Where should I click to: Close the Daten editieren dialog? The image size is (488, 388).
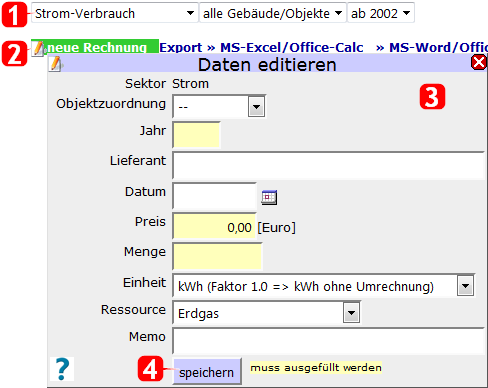[x=479, y=62]
